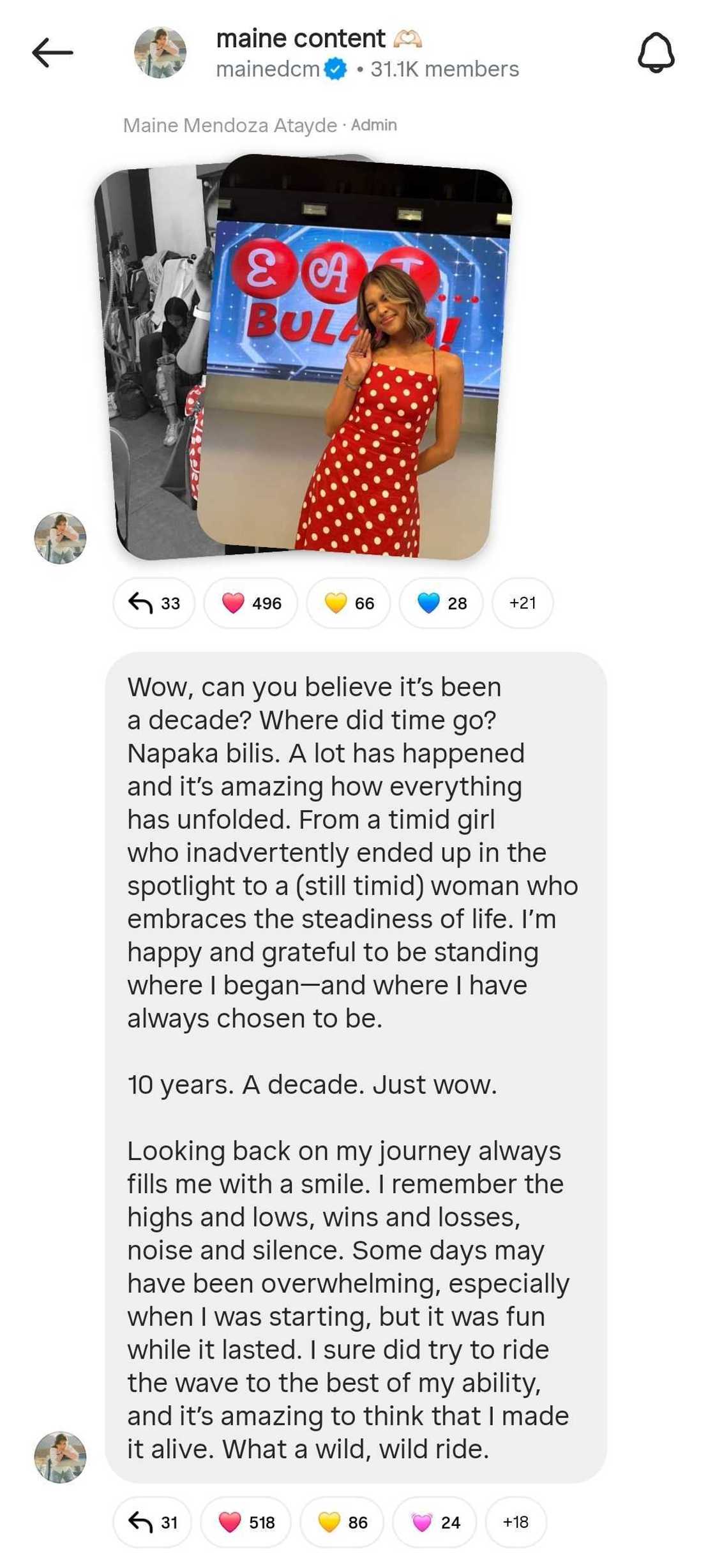Image resolution: width=715 pixels, height=1568 pixels.
Task: Toggle channel notifications with the bell icon
Action: pyautogui.click(x=656, y=52)
